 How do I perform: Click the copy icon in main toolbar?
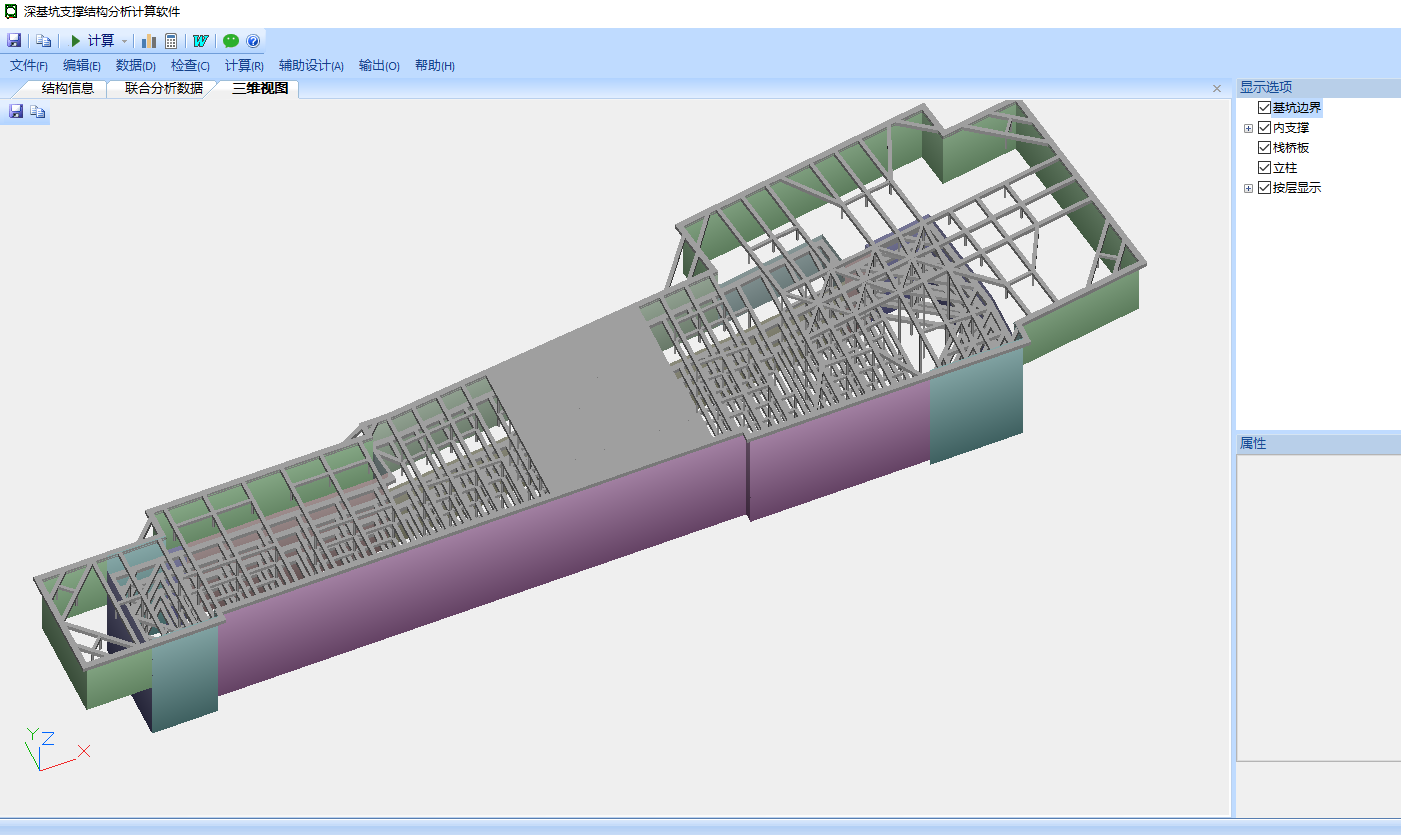coord(43,41)
